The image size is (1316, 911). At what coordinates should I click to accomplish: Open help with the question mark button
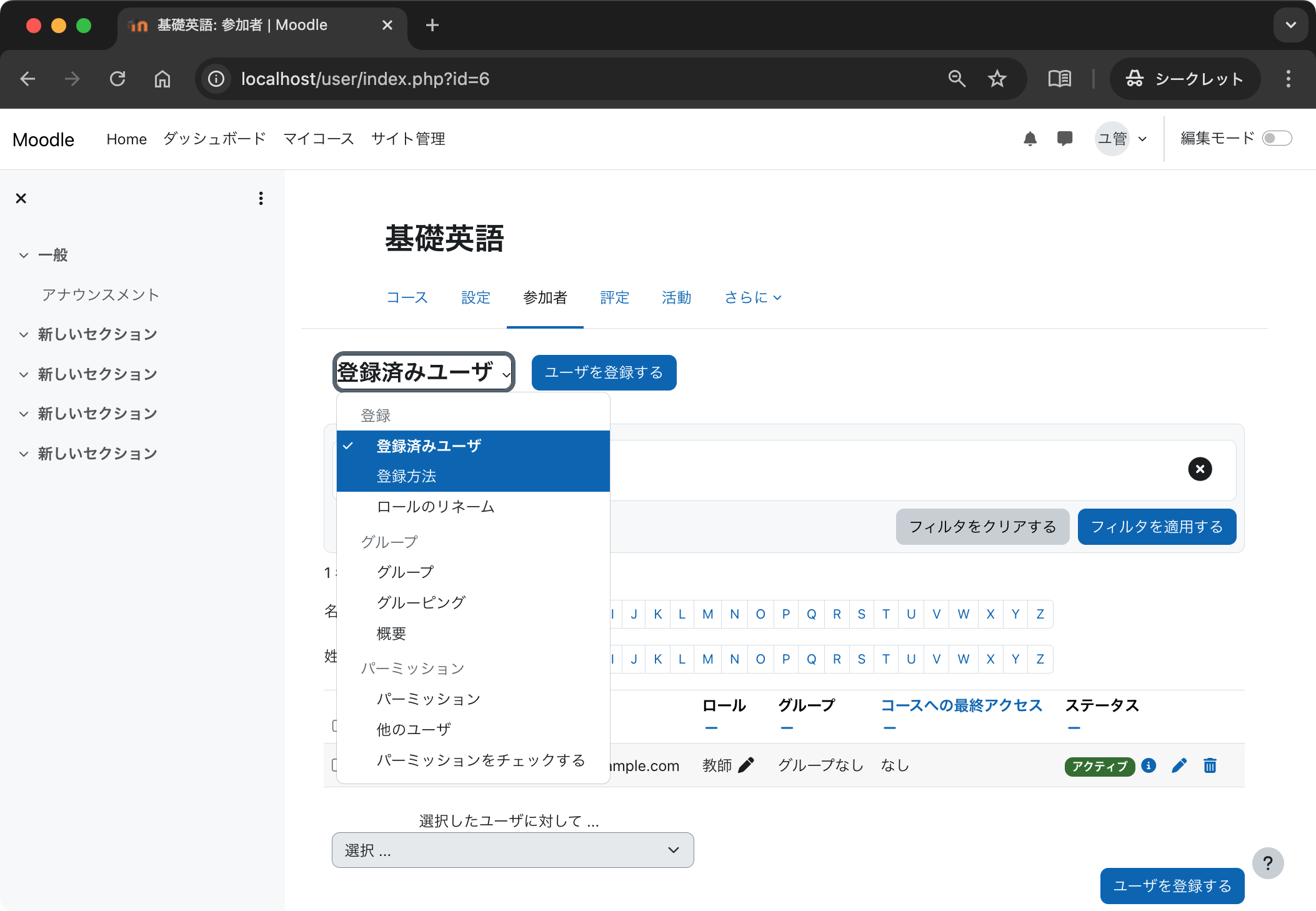pyautogui.click(x=1268, y=863)
